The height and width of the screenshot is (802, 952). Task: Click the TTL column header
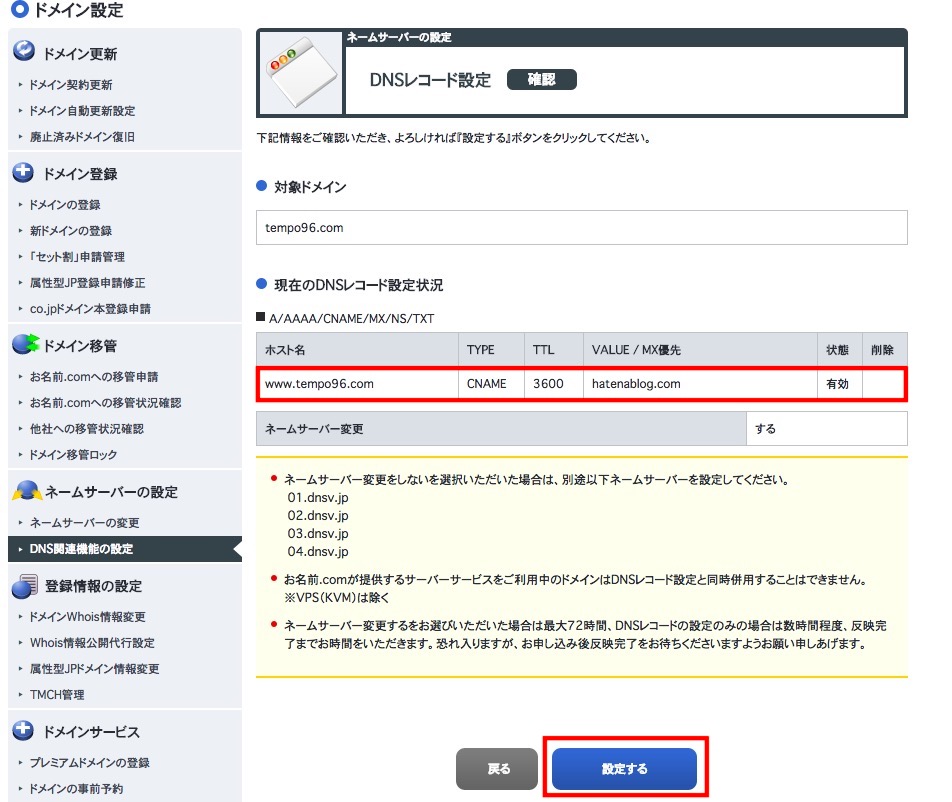pyautogui.click(x=554, y=350)
